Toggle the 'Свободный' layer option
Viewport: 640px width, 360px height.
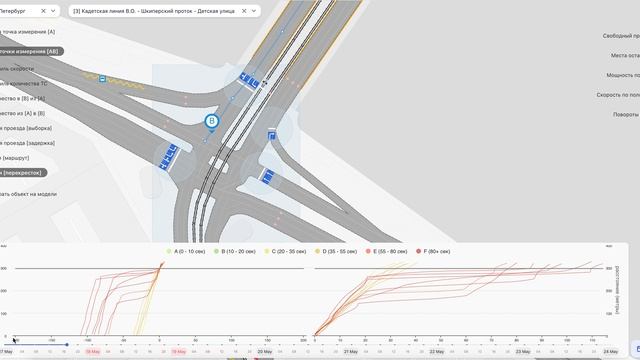click(x=621, y=36)
